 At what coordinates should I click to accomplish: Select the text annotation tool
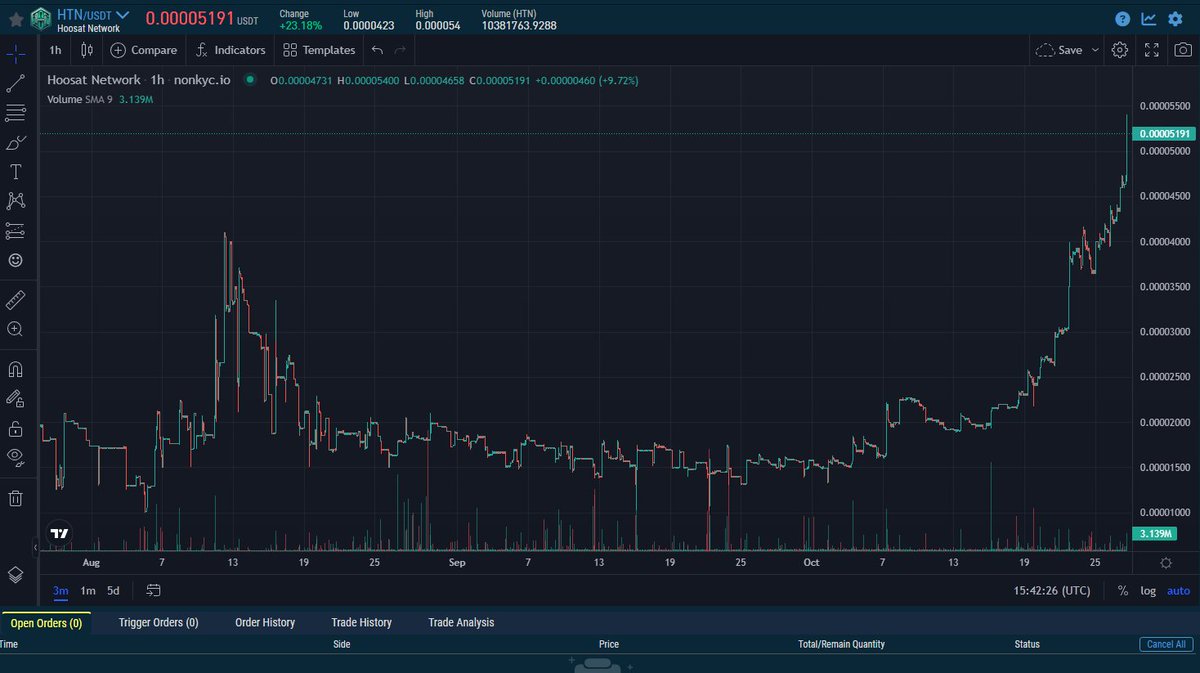14,171
